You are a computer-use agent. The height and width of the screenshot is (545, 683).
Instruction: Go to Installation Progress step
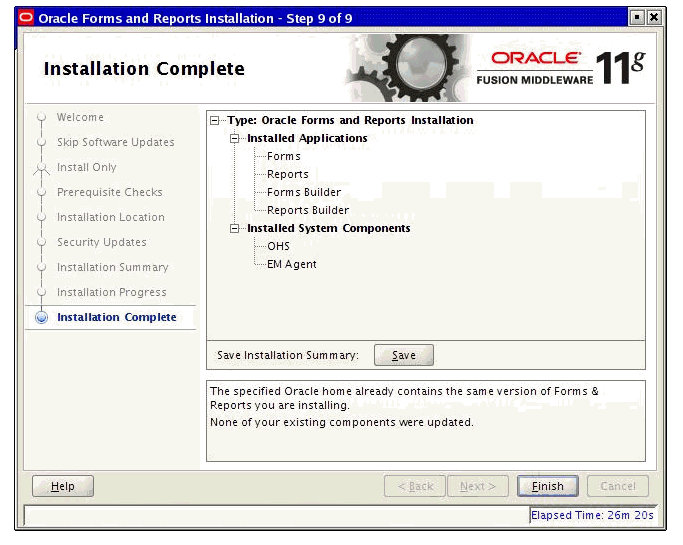tap(112, 292)
